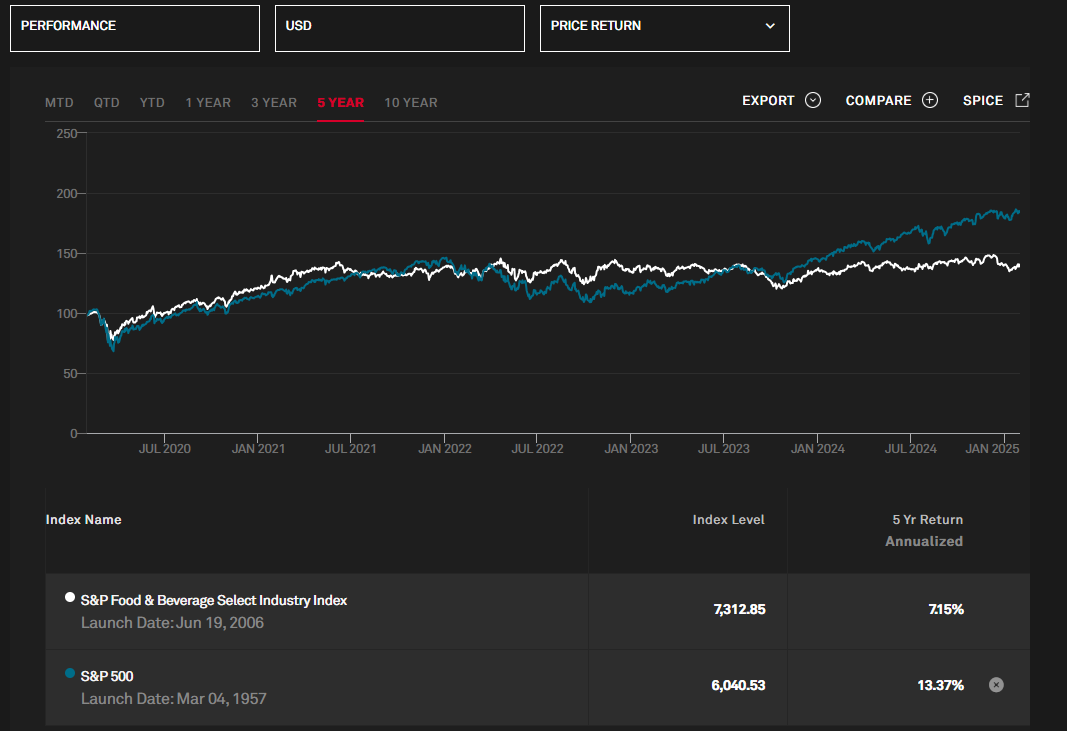Switch to the 10 Year range
Image resolution: width=1067 pixels, height=731 pixels.
point(411,103)
